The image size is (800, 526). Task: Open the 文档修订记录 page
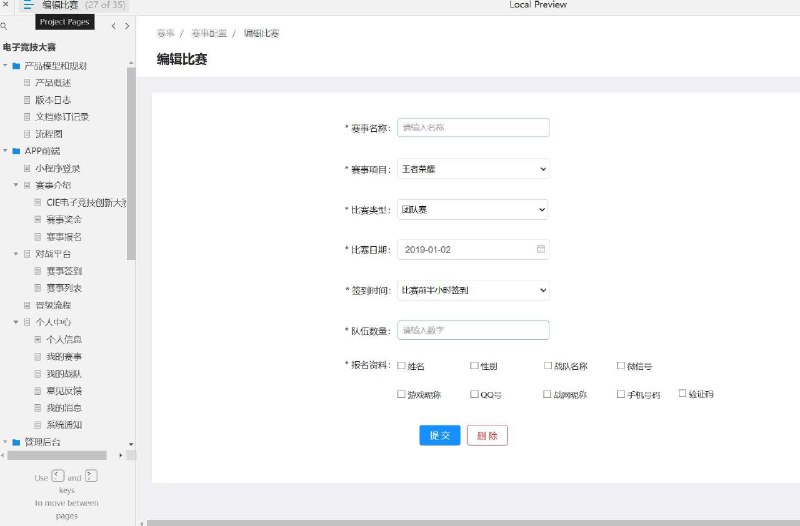(62, 117)
